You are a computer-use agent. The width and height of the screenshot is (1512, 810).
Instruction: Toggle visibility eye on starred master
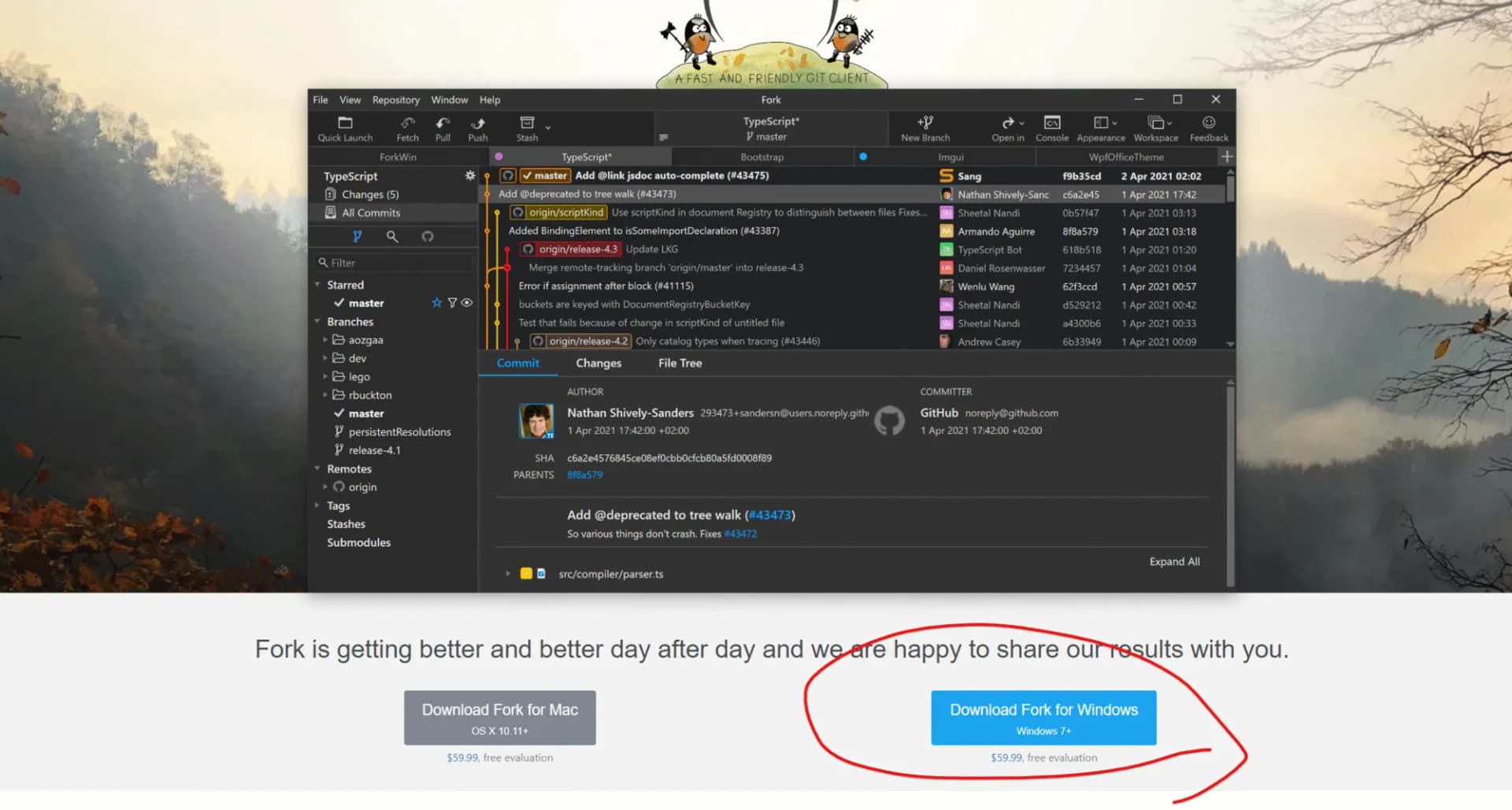[467, 303]
